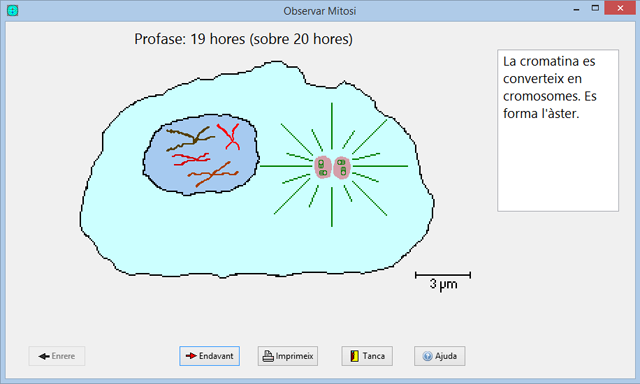This screenshot has height=384, width=640.
Task: Click the dark brown chromosome in nucleus
Action: tap(190, 138)
